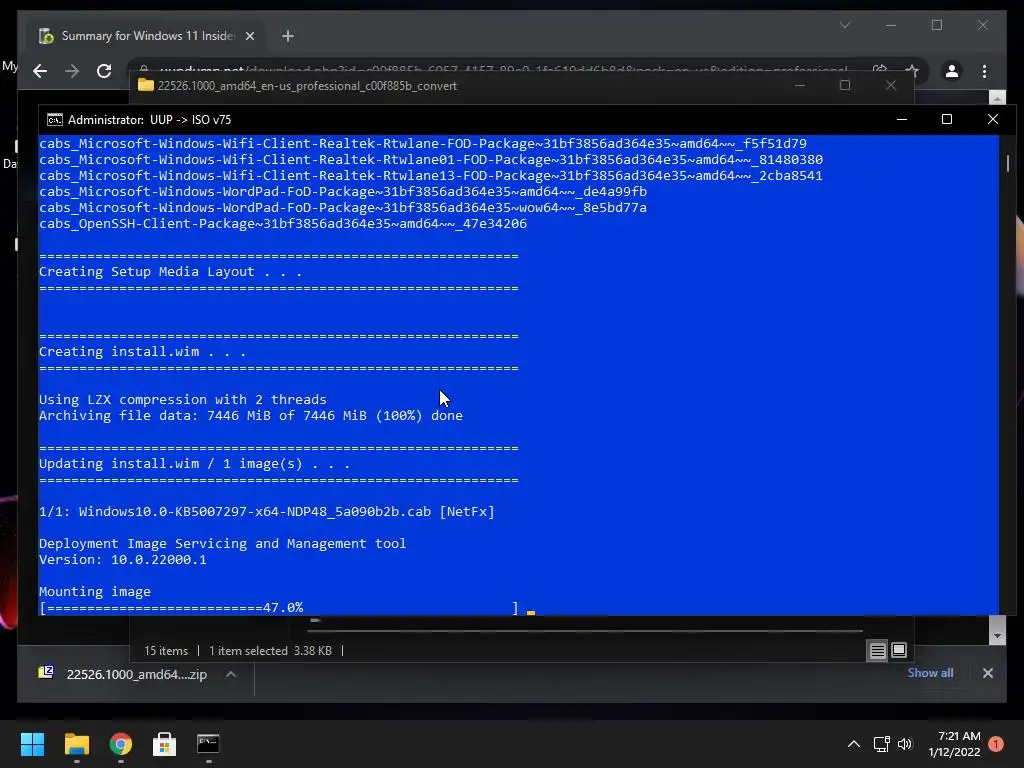The width and height of the screenshot is (1024, 768).
Task: Open the Chrome three-dot menu
Action: pyautogui.click(x=984, y=71)
